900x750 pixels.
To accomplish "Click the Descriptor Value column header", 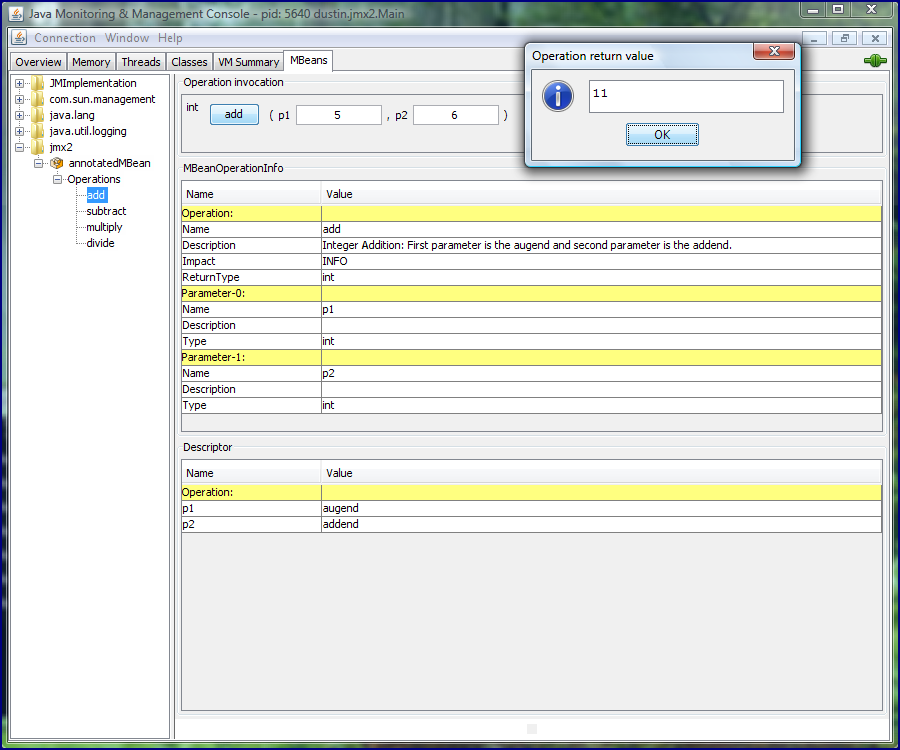I will coord(601,473).
